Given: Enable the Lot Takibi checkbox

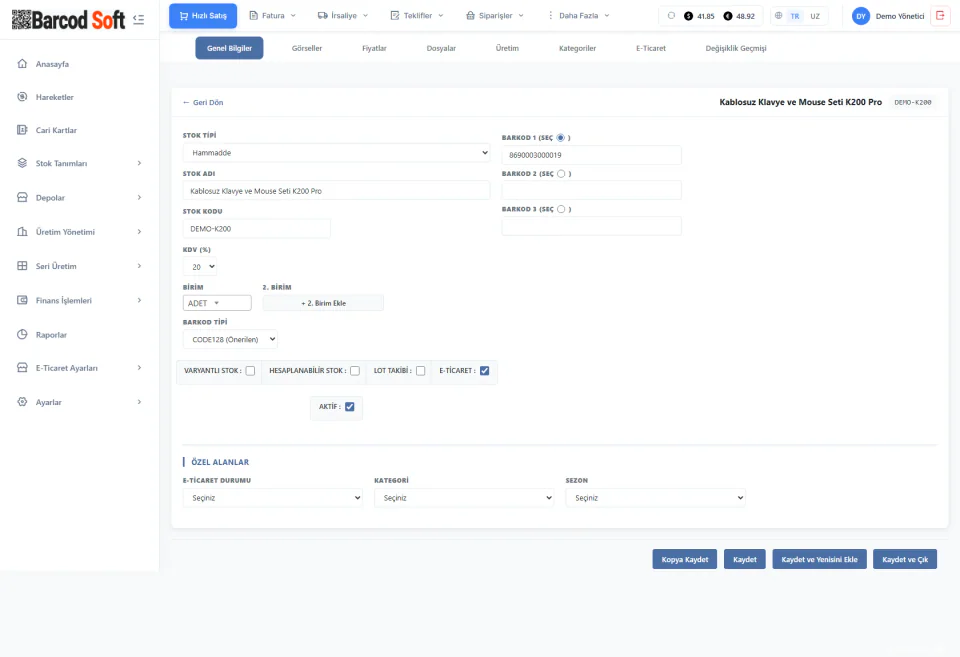Looking at the screenshot, I should 421,371.
